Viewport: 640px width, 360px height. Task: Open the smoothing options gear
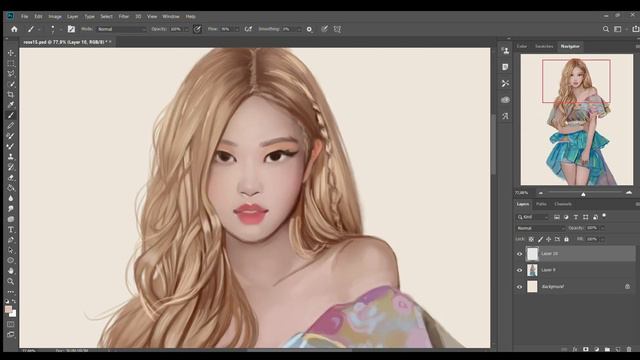click(x=309, y=29)
